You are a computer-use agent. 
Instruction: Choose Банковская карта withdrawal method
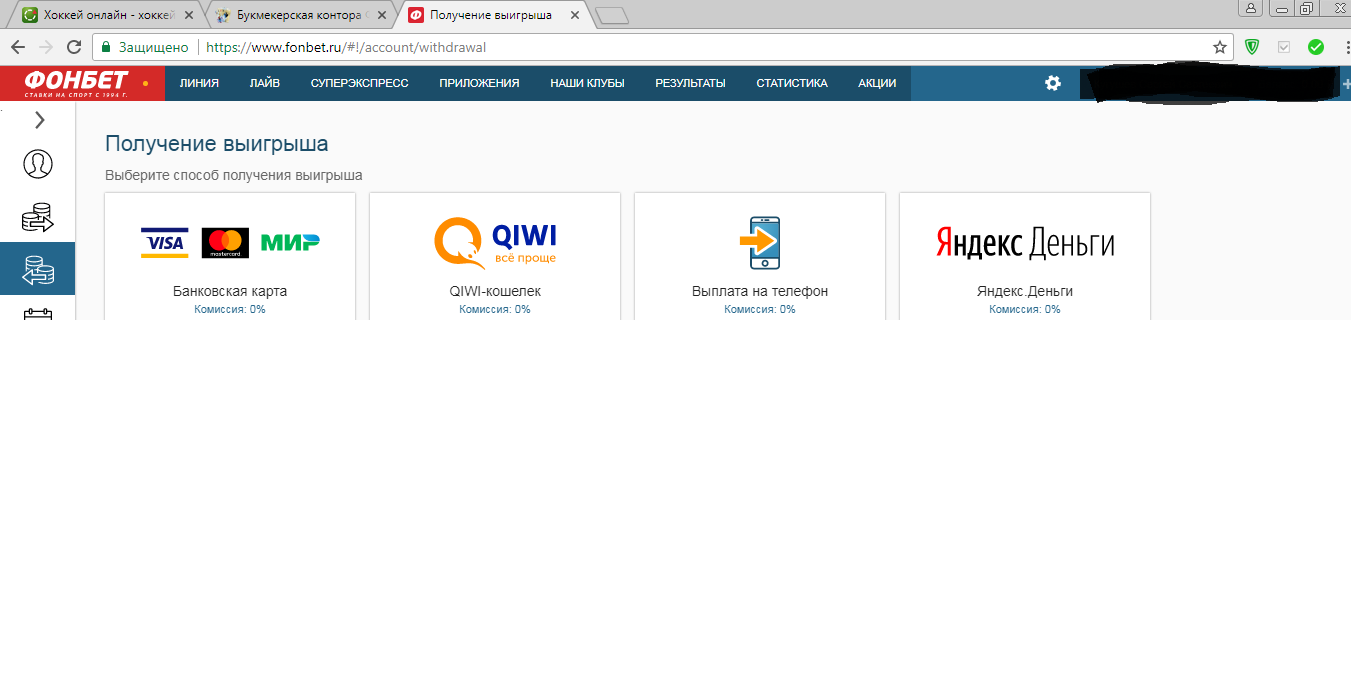[230, 257]
